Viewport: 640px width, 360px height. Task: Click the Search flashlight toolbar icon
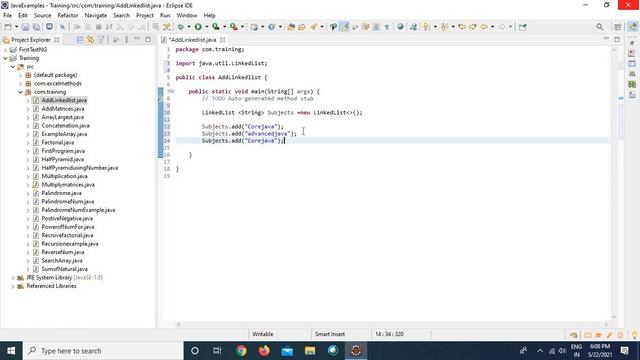(x=313, y=27)
